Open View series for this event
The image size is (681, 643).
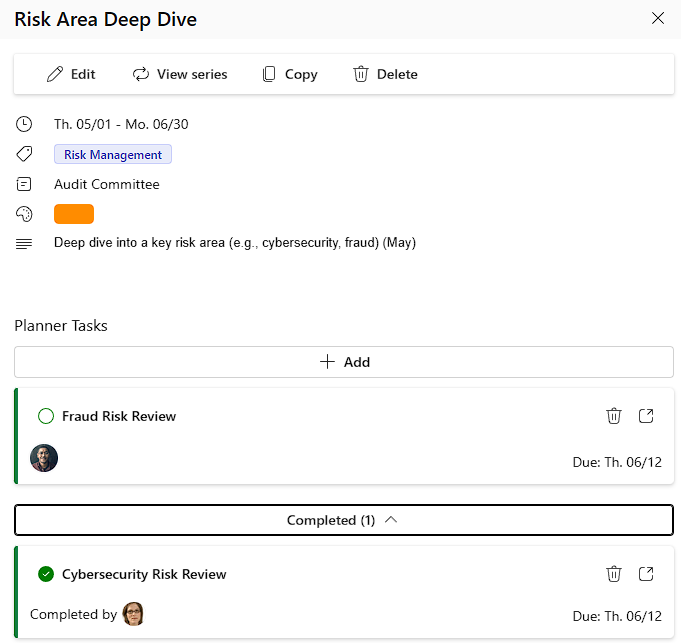tap(180, 74)
